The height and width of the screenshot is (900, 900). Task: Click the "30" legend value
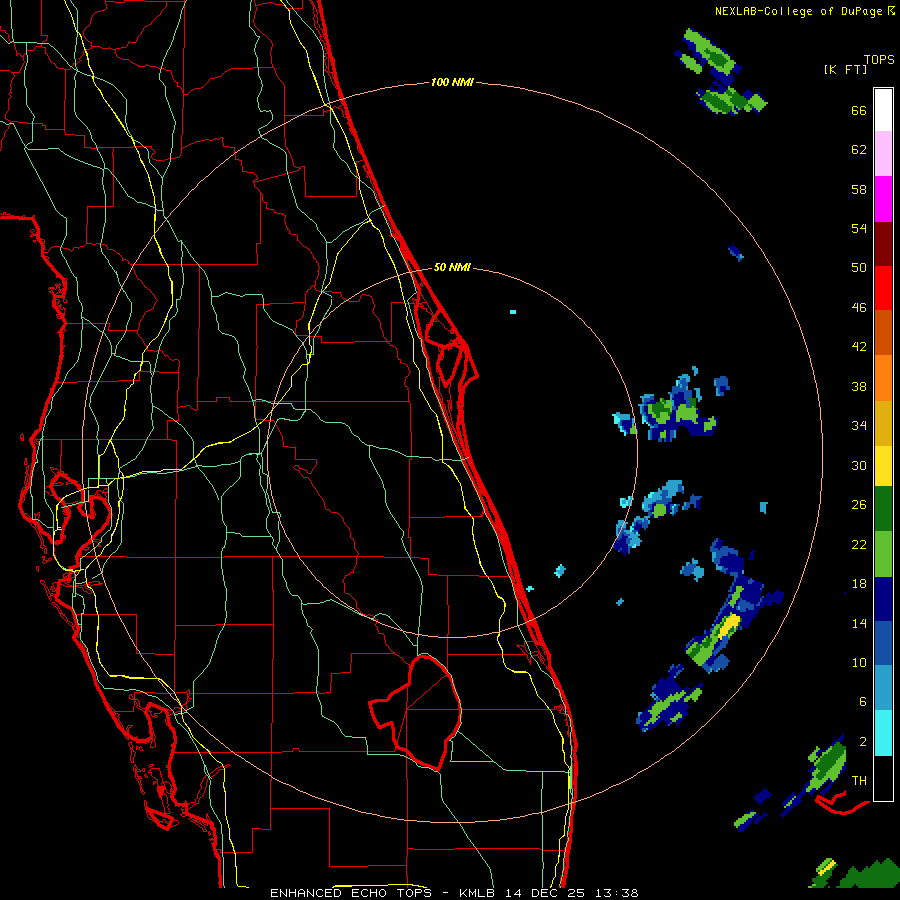pyautogui.click(x=859, y=465)
